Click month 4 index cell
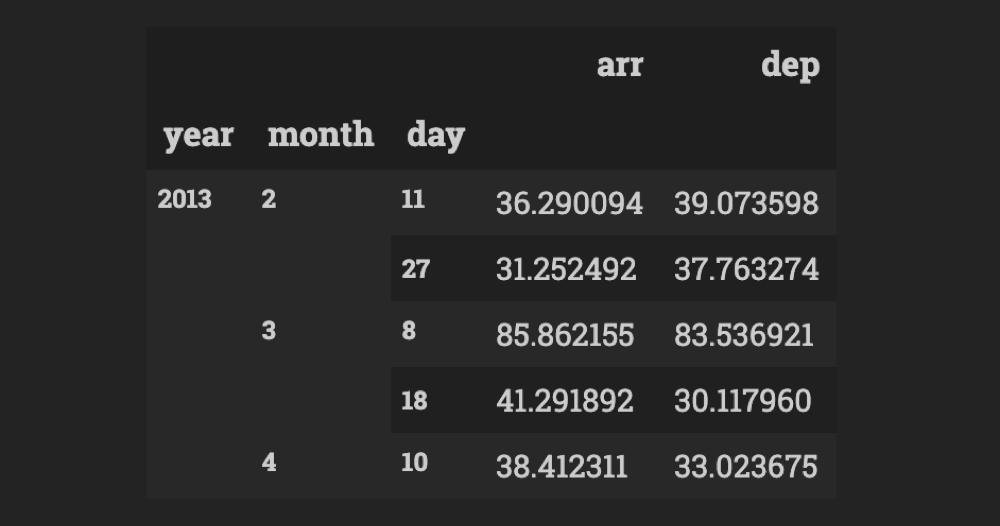Screen dimensions: 1000x526 268,462
